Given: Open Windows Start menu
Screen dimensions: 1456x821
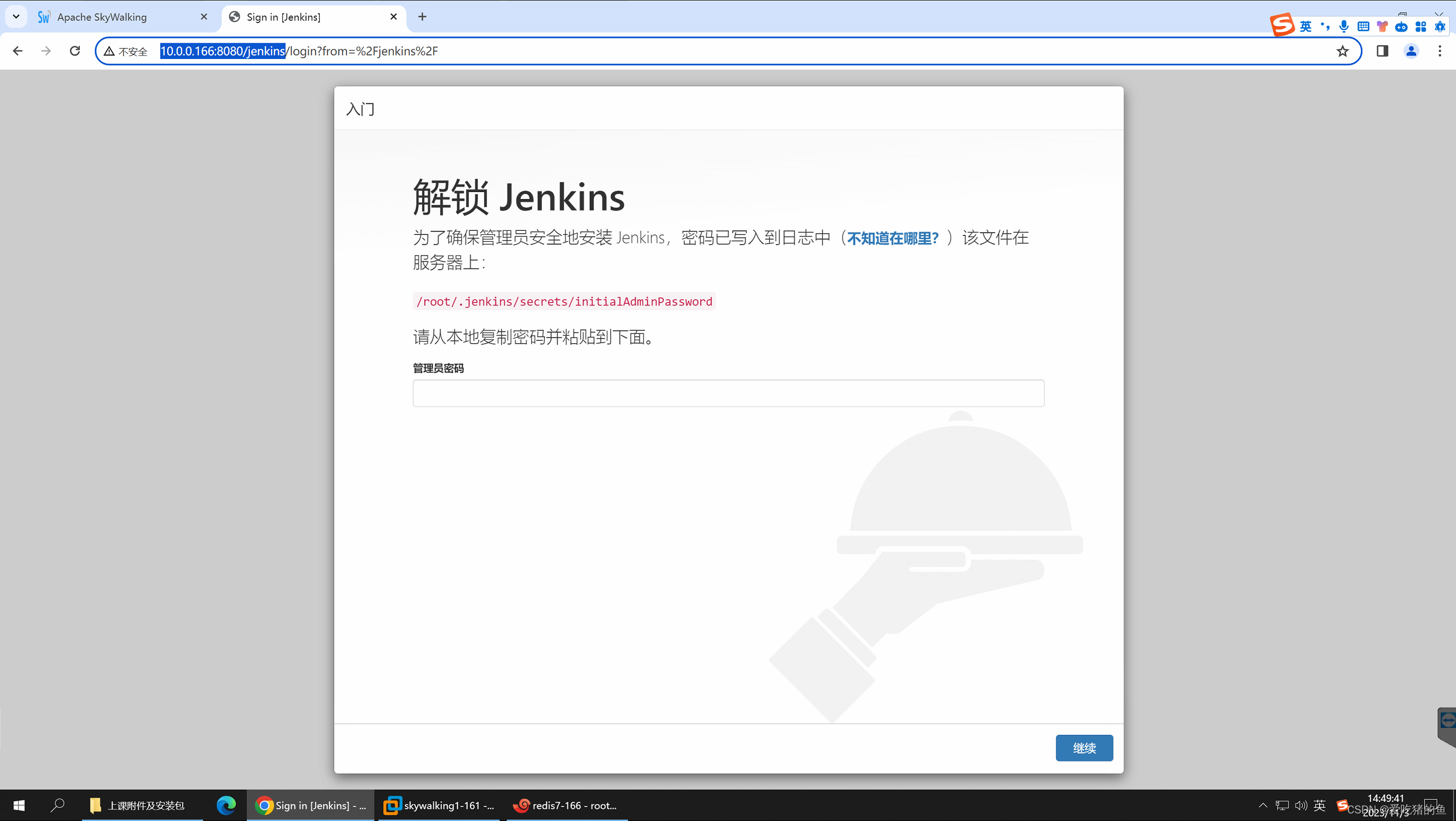Looking at the screenshot, I should [19, 805].
